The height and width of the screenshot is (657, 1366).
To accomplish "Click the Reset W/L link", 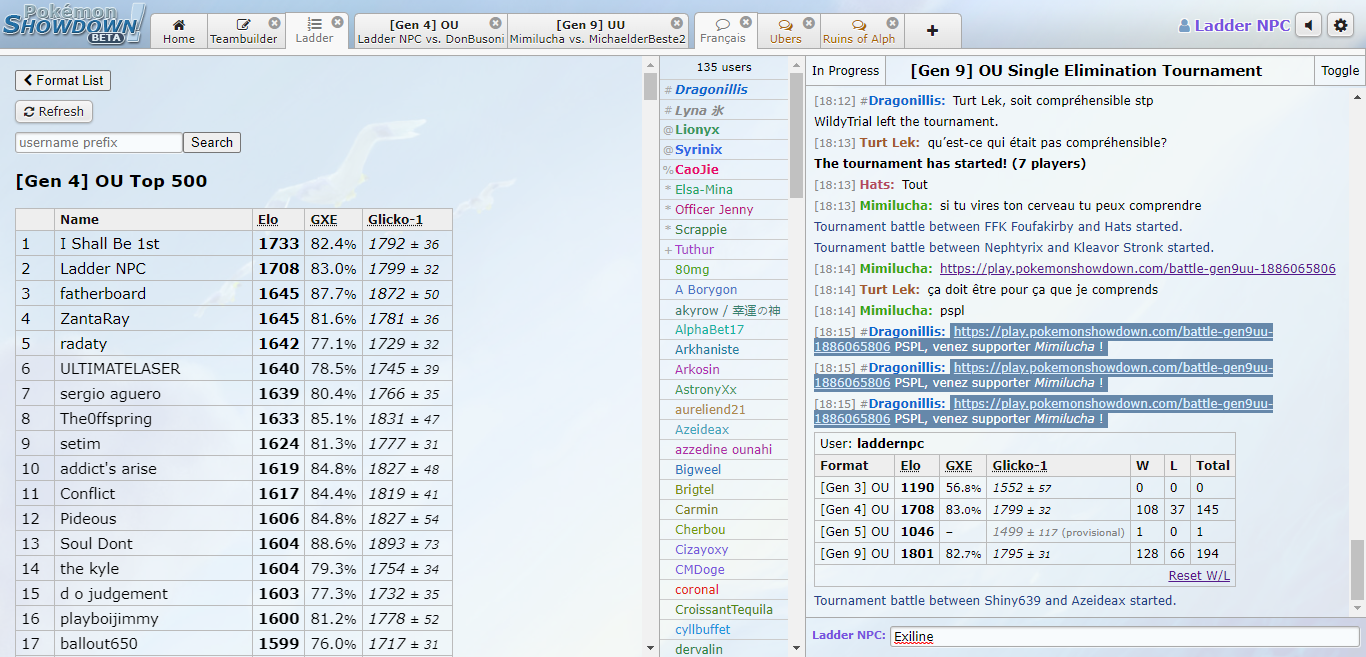I will click(x=1199, y=576).
